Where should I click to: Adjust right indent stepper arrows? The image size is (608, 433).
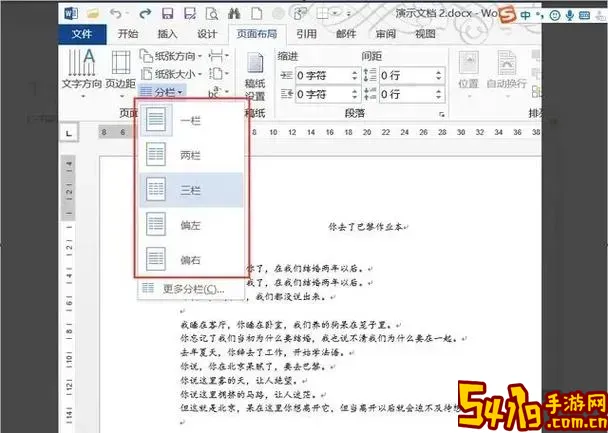pyautogui.click(x=354, y=94)
